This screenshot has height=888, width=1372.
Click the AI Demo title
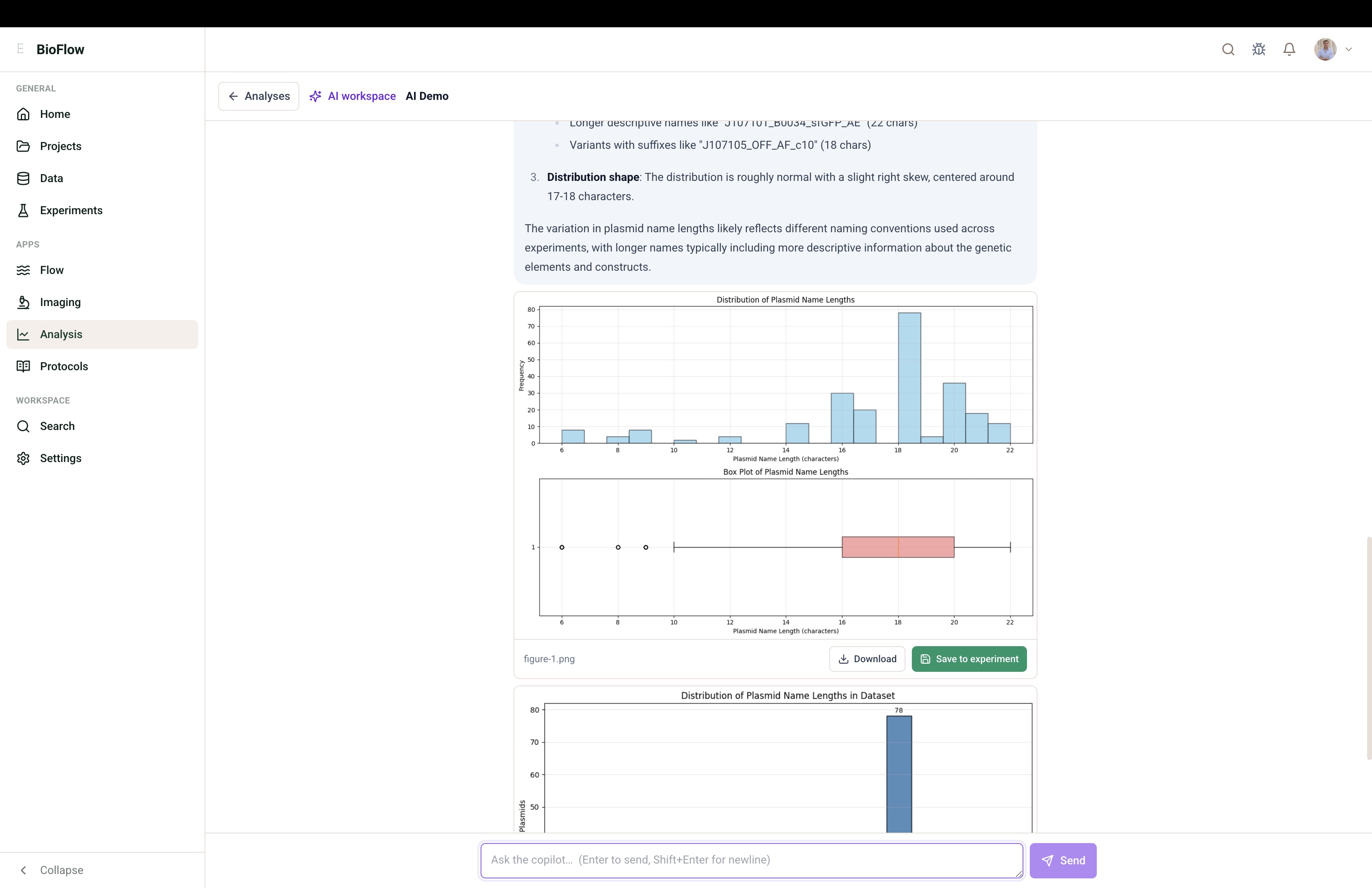[426, 96]
